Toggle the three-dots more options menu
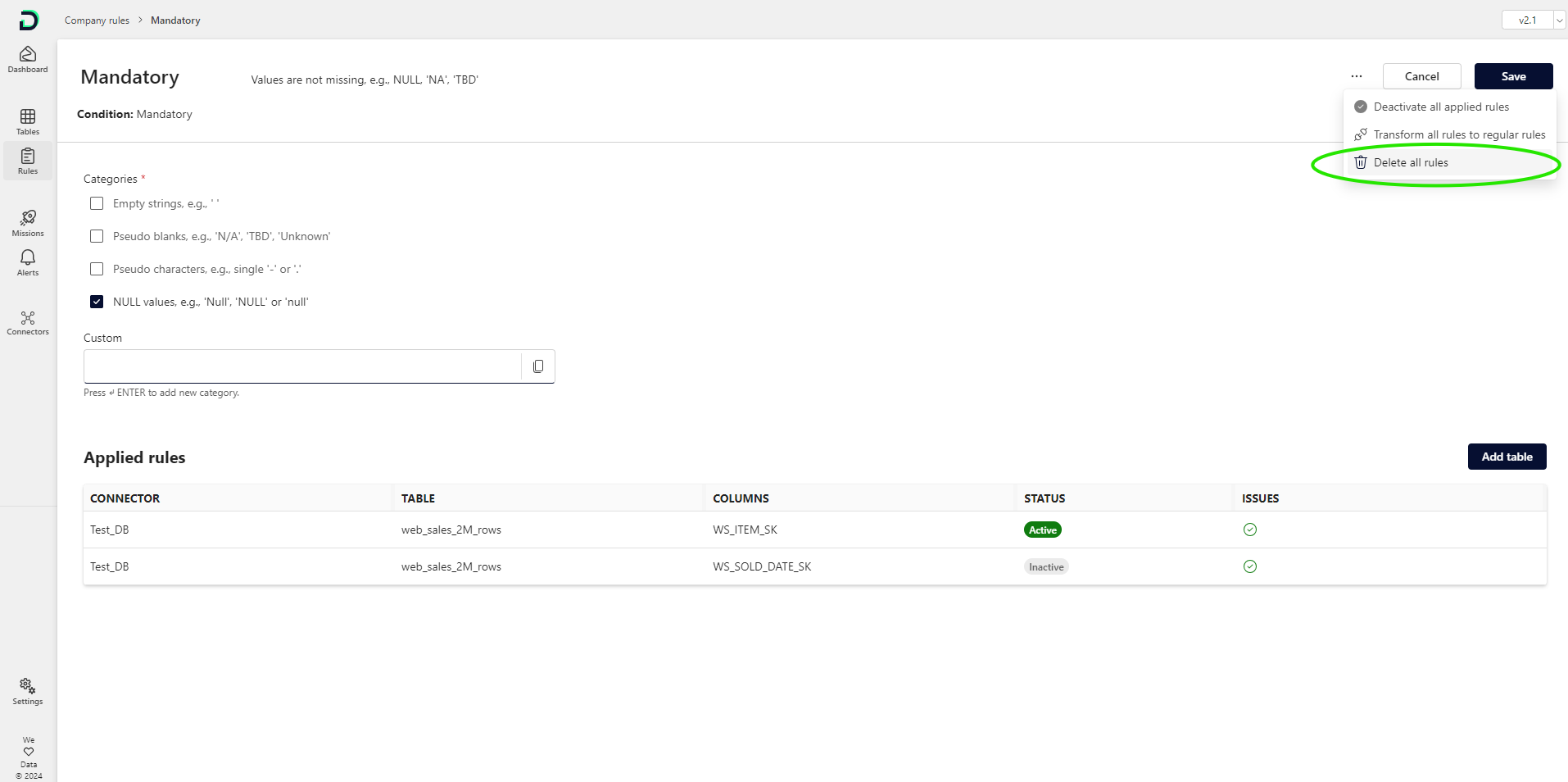 [1357, 76]
